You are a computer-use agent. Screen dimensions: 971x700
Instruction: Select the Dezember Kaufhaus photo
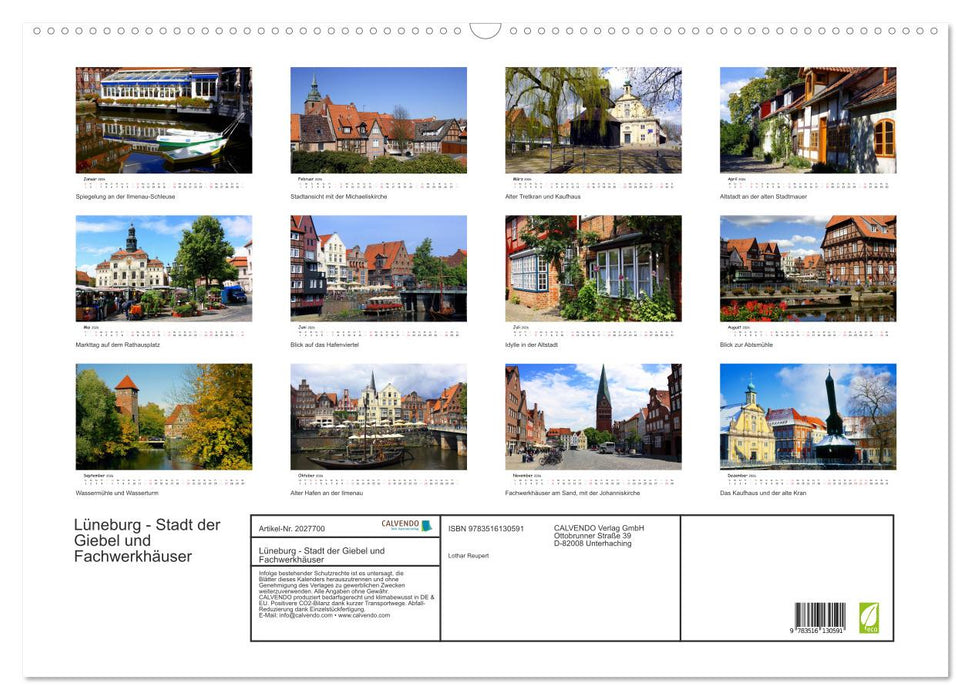(x=808, y=417)
